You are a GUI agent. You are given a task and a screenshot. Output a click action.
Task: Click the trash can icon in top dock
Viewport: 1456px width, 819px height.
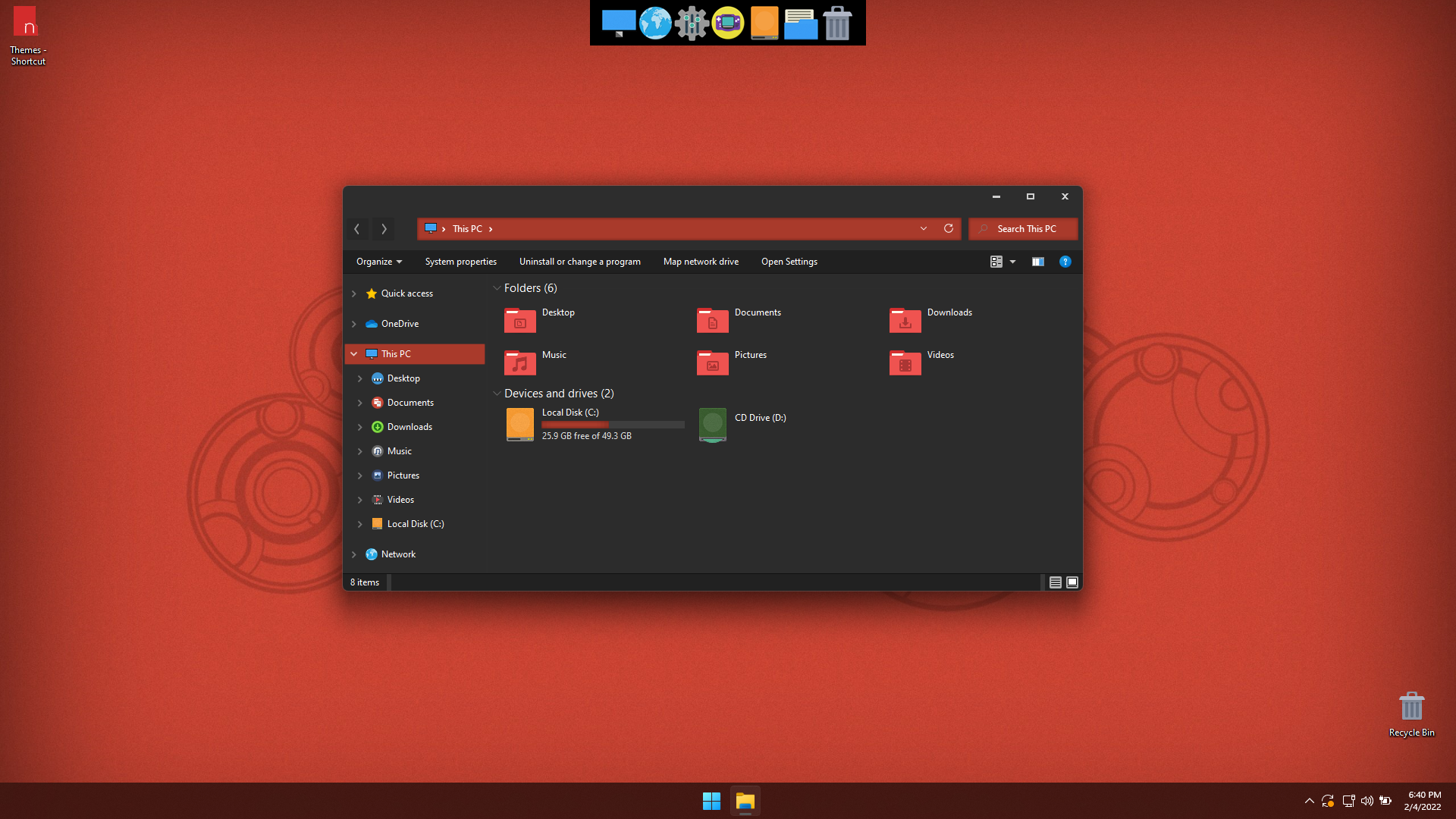tap(837, 23)
